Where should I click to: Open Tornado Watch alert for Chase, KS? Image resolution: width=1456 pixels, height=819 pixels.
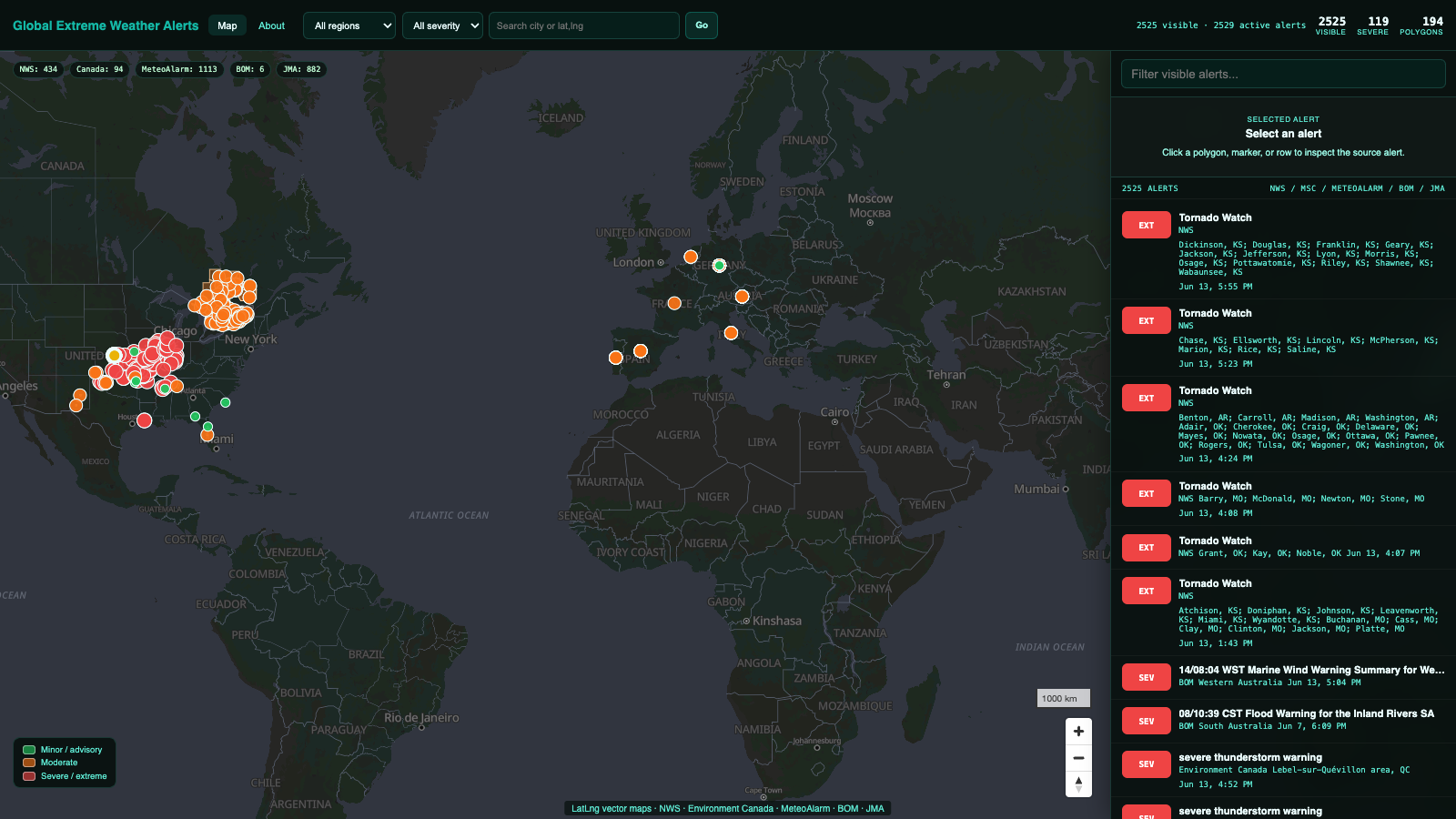point(1283,338)
